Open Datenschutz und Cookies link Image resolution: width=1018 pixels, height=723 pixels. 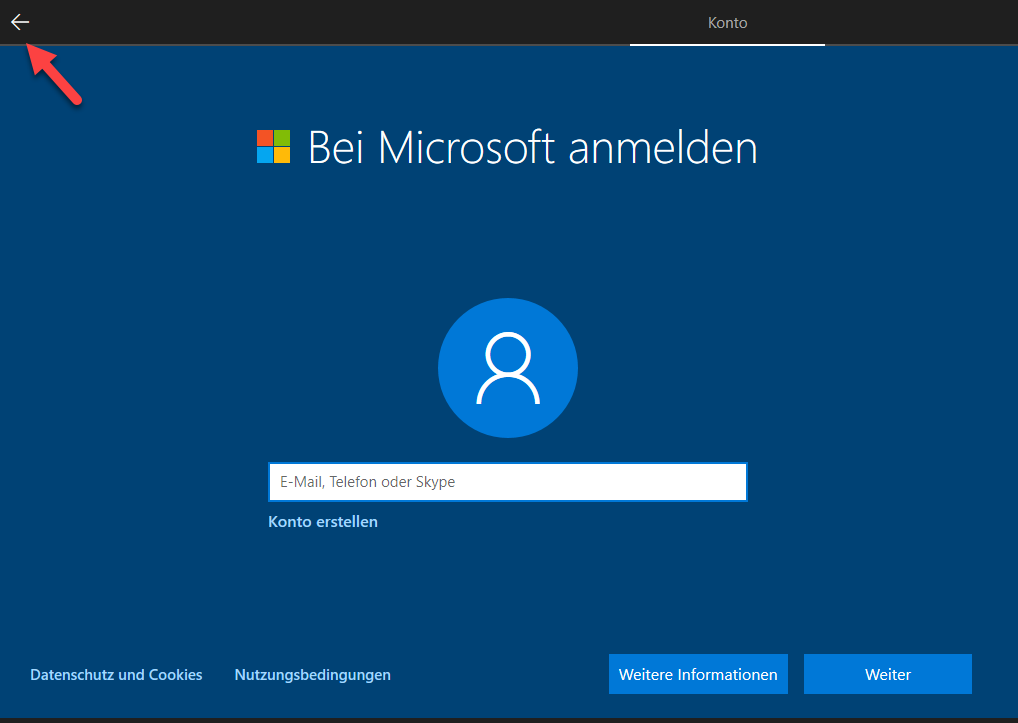[116, 675]
